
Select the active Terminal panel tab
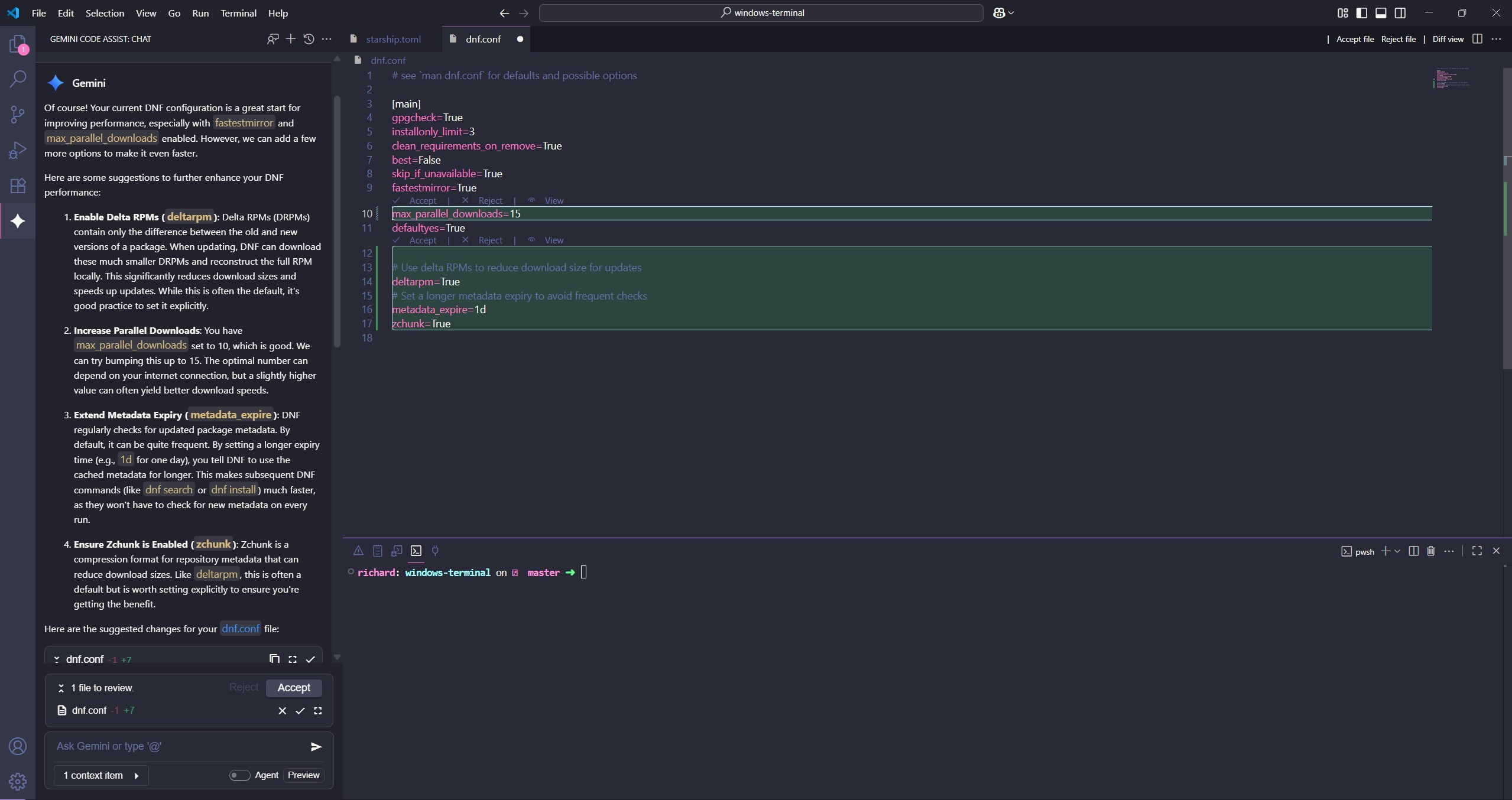click(416, 551)
